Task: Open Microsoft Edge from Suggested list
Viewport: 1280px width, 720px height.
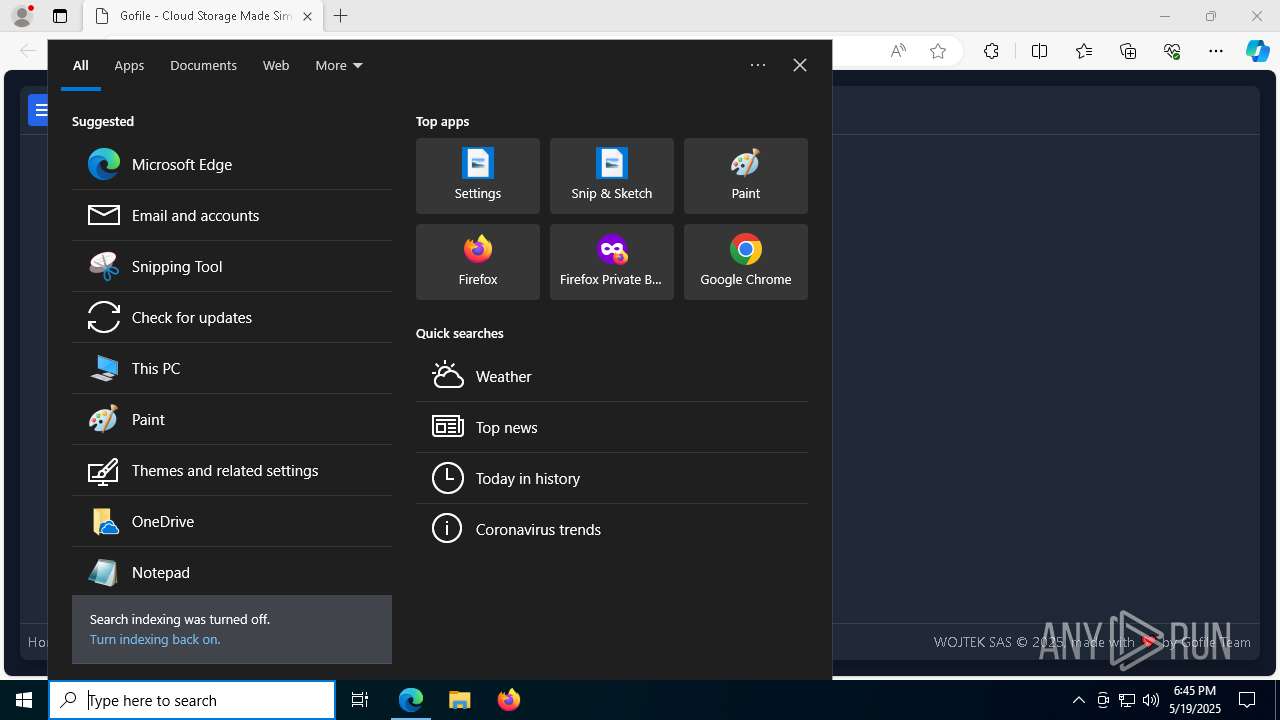Action: (232, 164)
